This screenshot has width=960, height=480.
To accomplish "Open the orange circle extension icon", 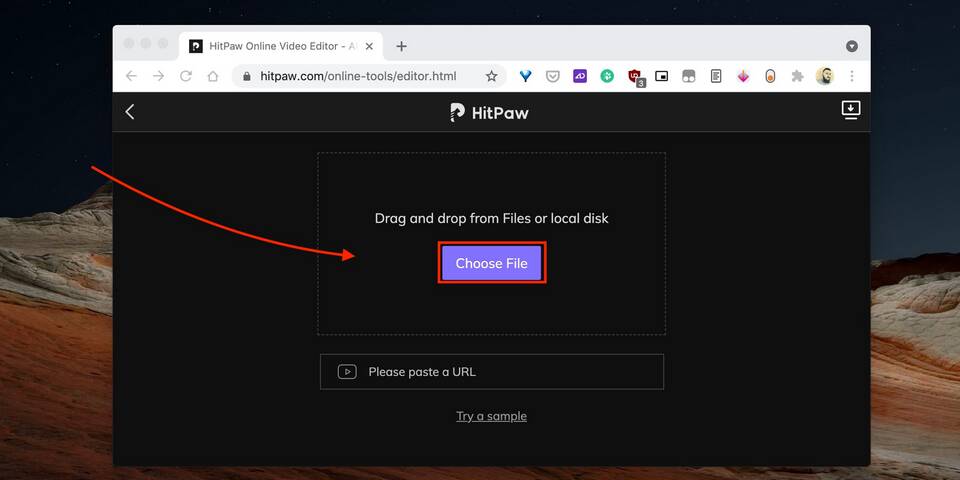I will (770, 76).
